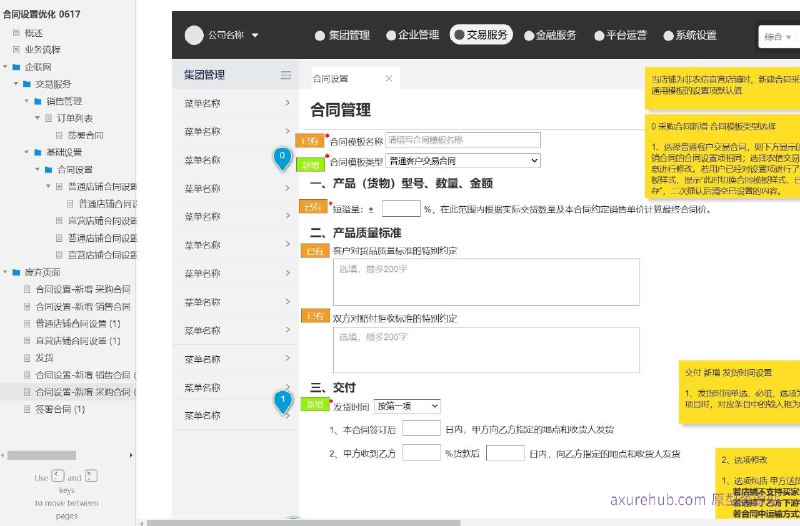
Task: Click the %货款后 percentage input box
Action: pyautogui.click(x=421, y=453)
